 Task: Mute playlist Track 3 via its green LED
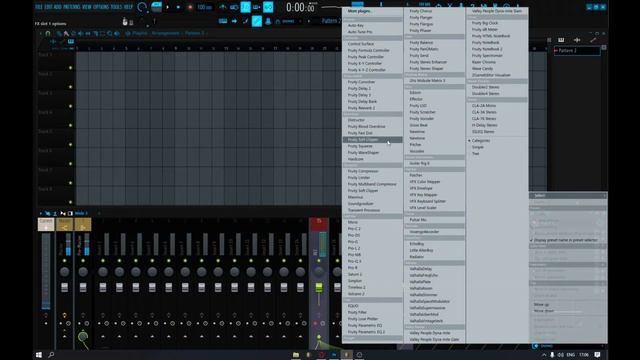[x=71, y=106]
